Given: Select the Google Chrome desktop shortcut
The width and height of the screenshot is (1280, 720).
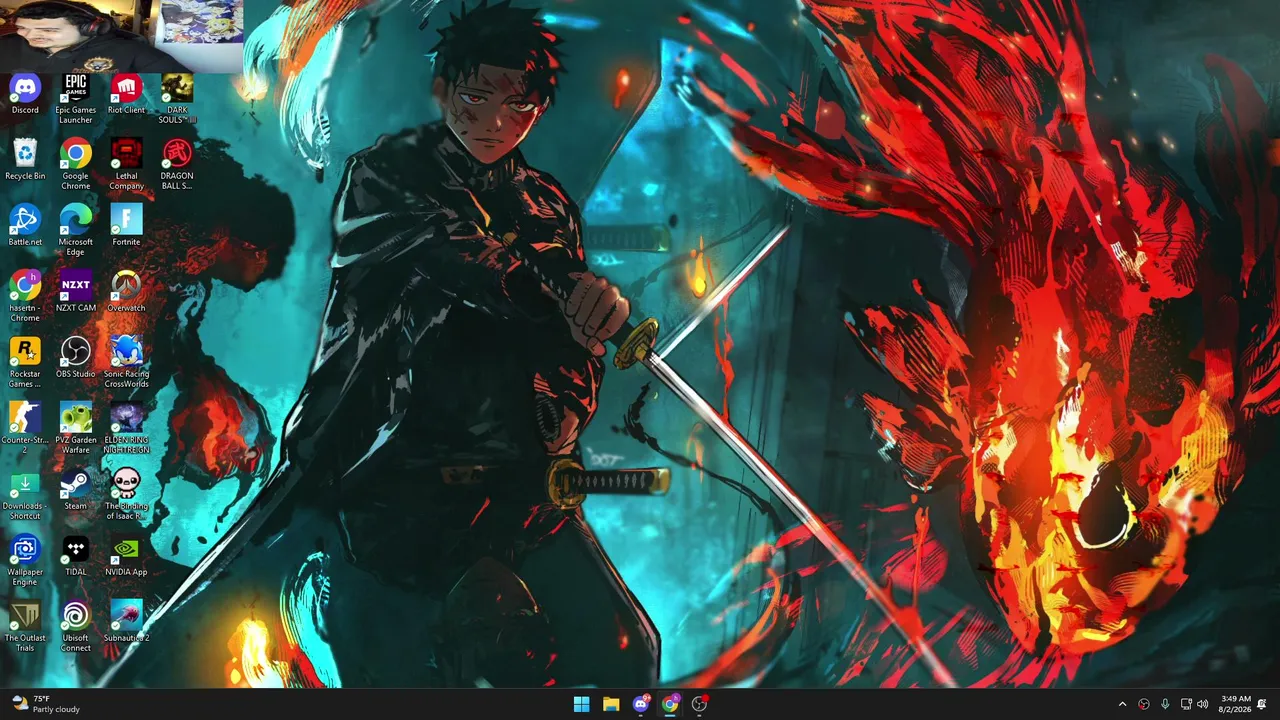Looking at the screenshot, I should click(x=75, y=165).
